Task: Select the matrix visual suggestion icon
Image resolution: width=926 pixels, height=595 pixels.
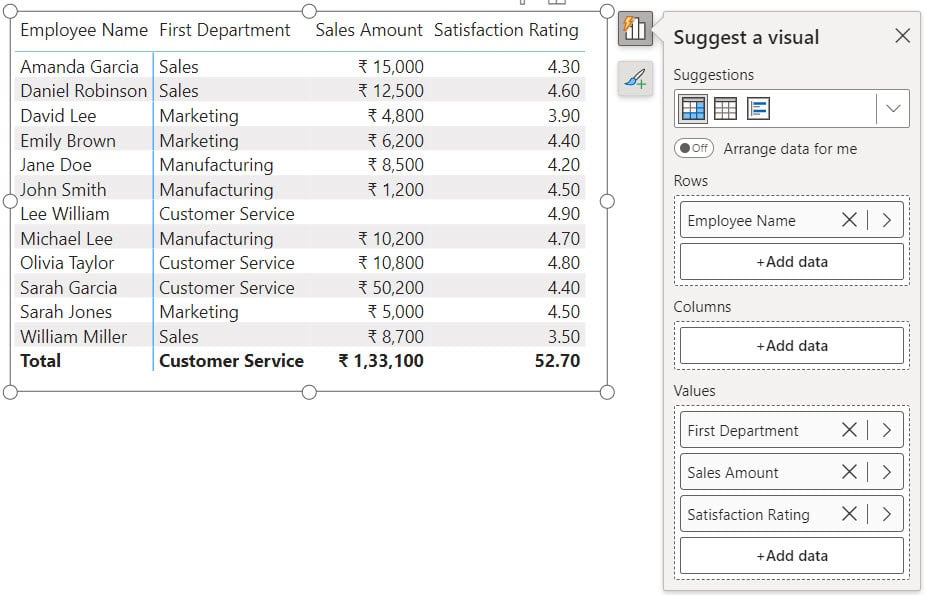Action: point(693,109)
